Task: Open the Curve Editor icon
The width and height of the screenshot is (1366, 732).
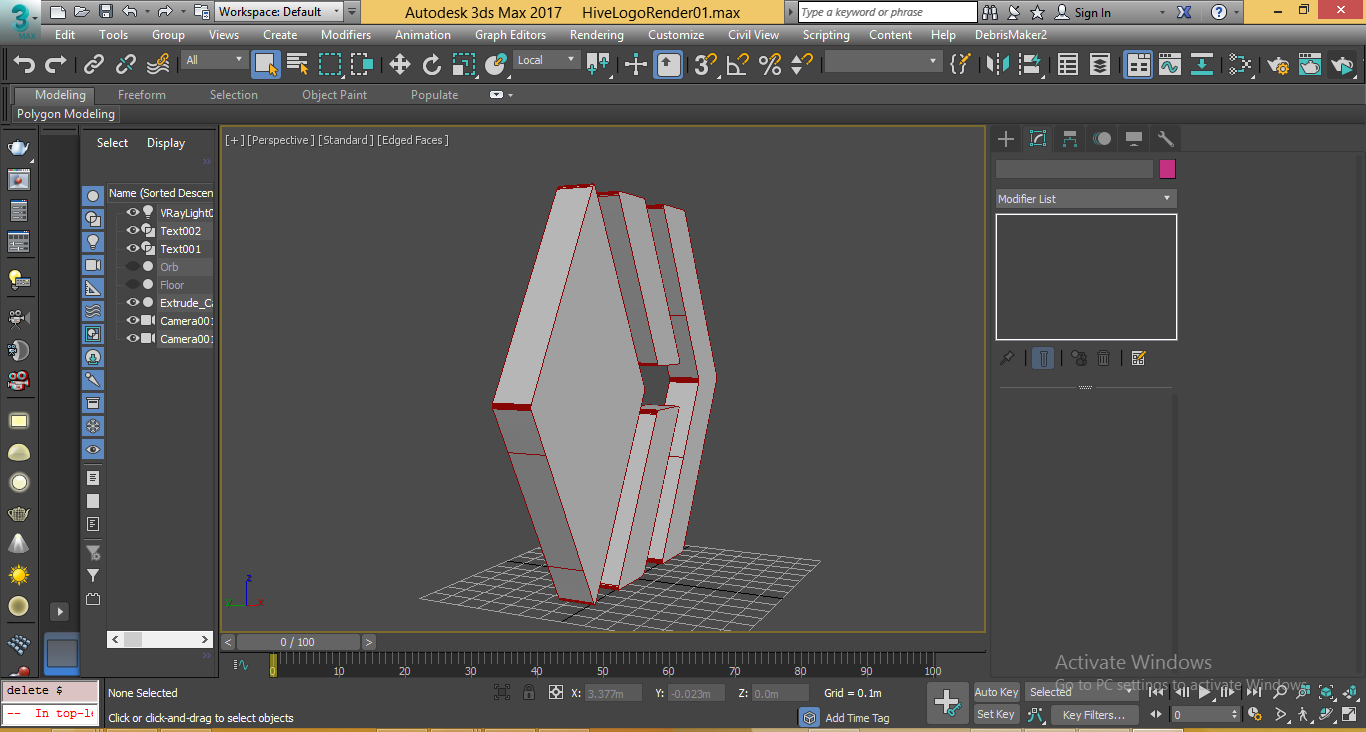Action: click(x=1170, y=65)
